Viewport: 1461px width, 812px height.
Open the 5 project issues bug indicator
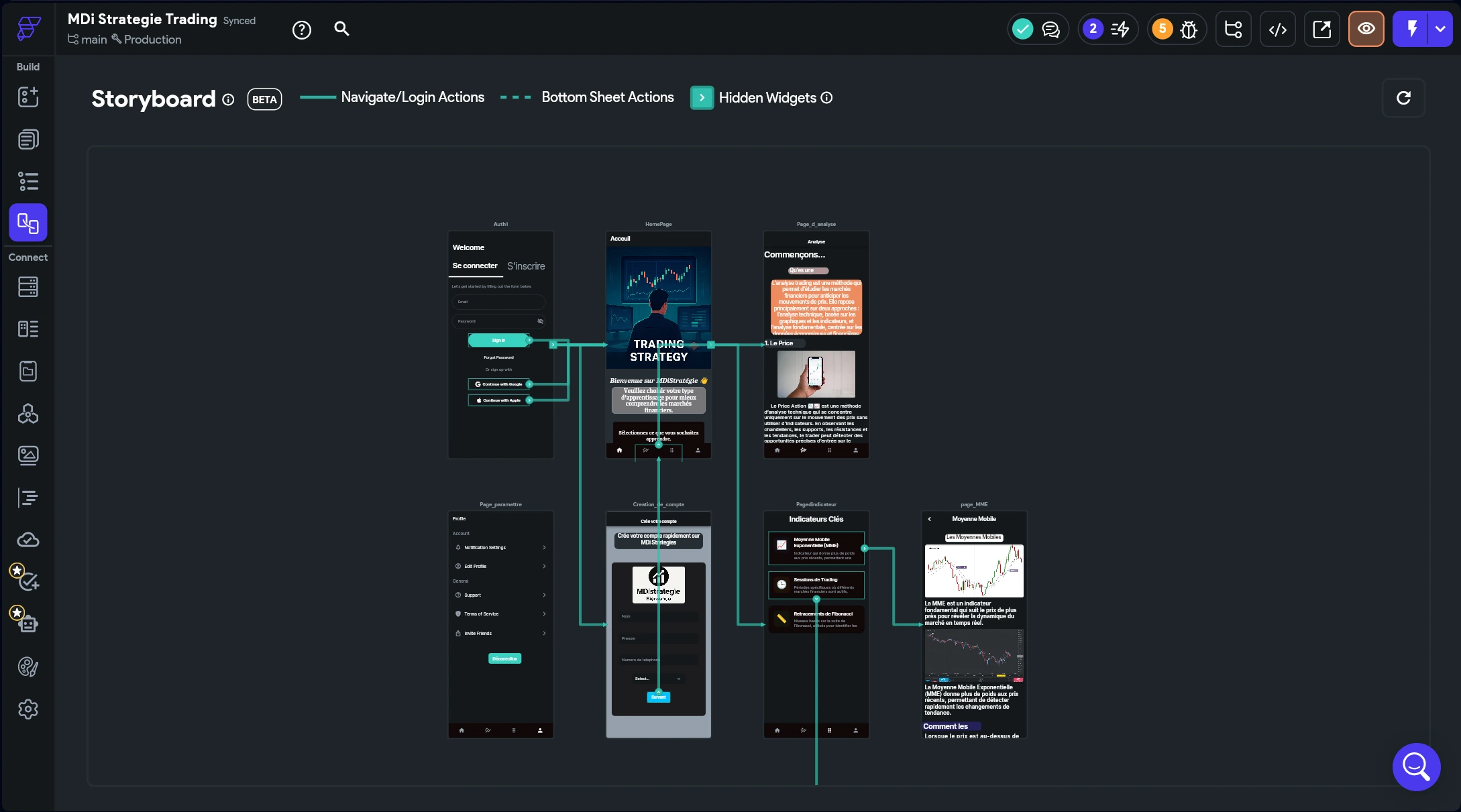point(1176,29)
